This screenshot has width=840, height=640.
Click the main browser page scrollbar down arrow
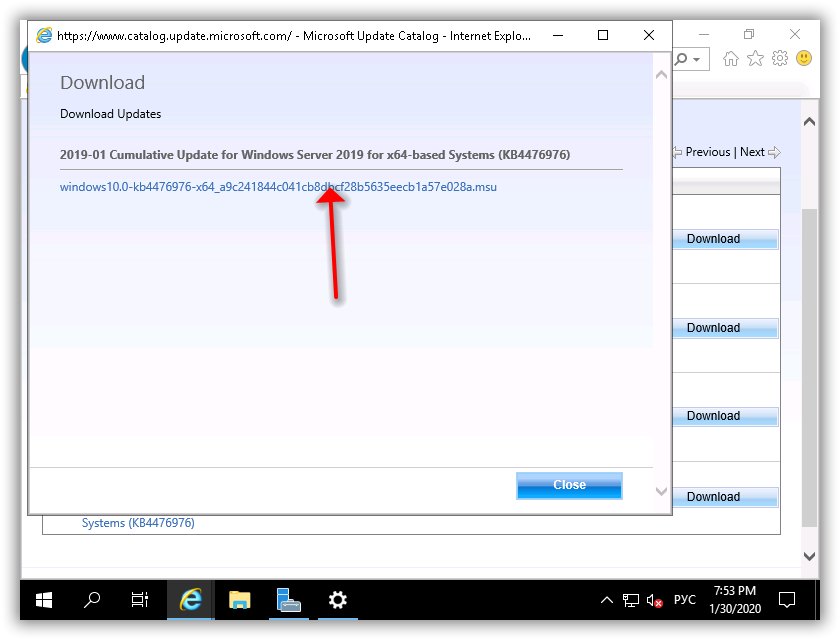pos(809,556)
